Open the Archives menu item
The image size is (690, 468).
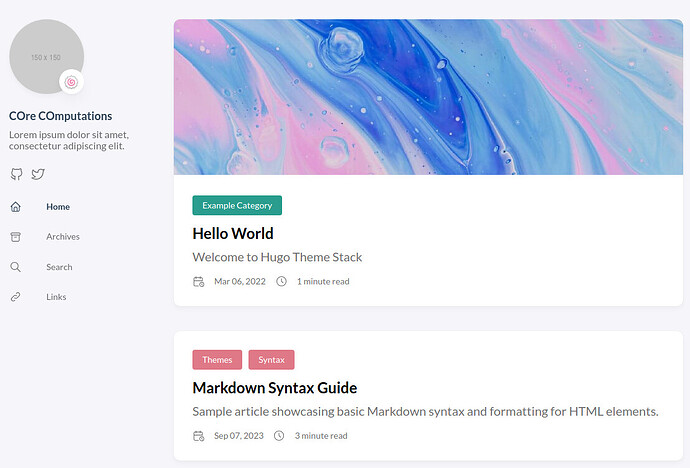tap(63, 237)
